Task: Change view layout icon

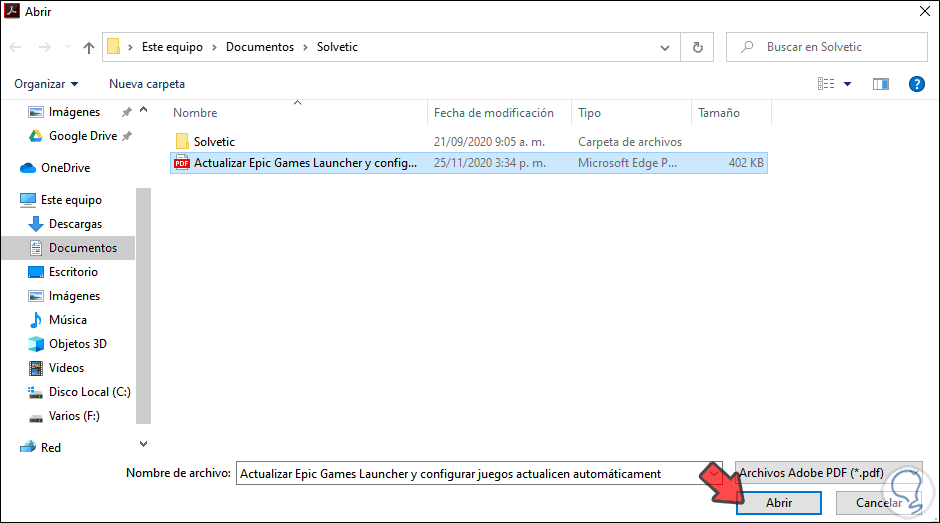Action: [826, 84]
